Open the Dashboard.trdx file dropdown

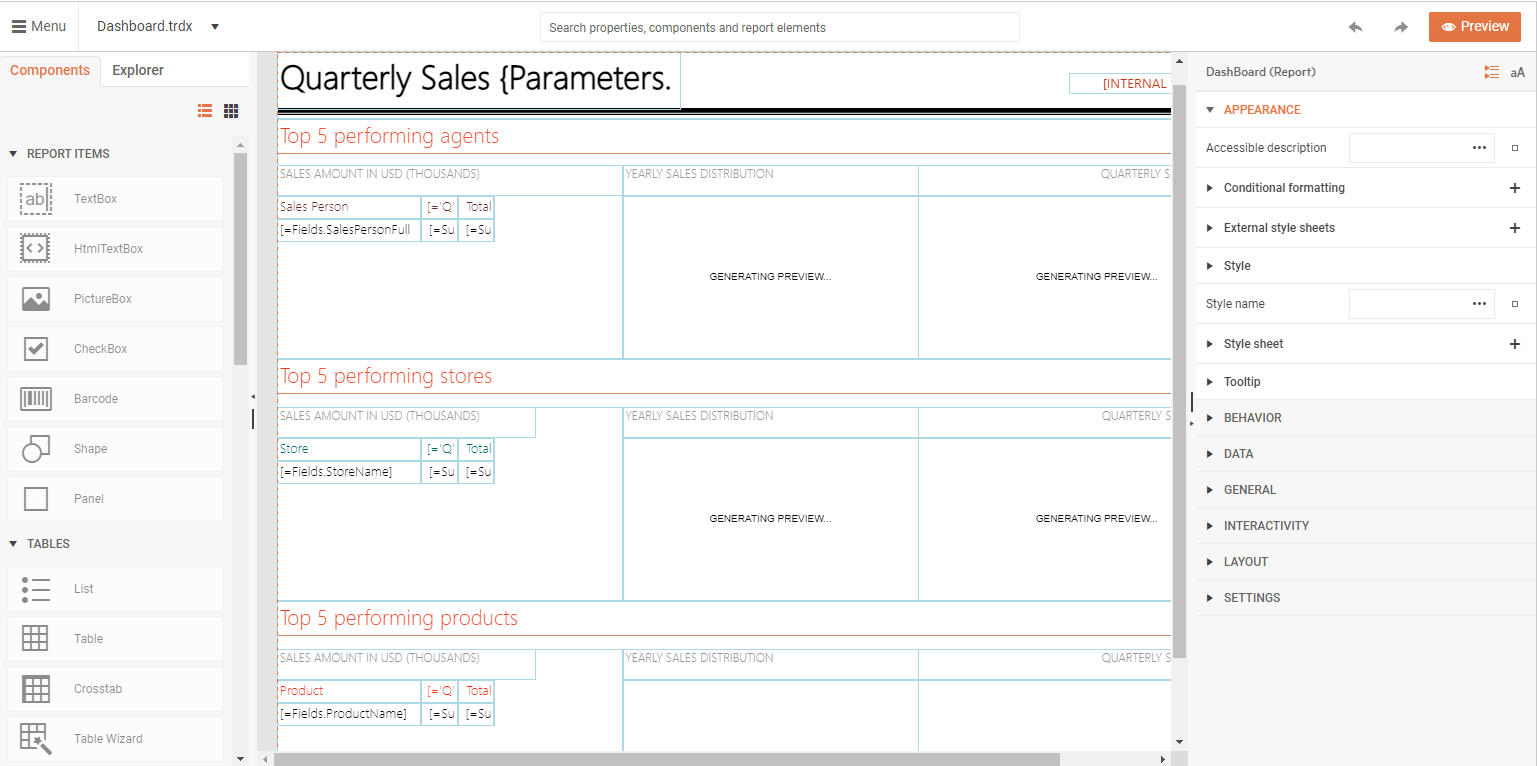coord(215,27)
